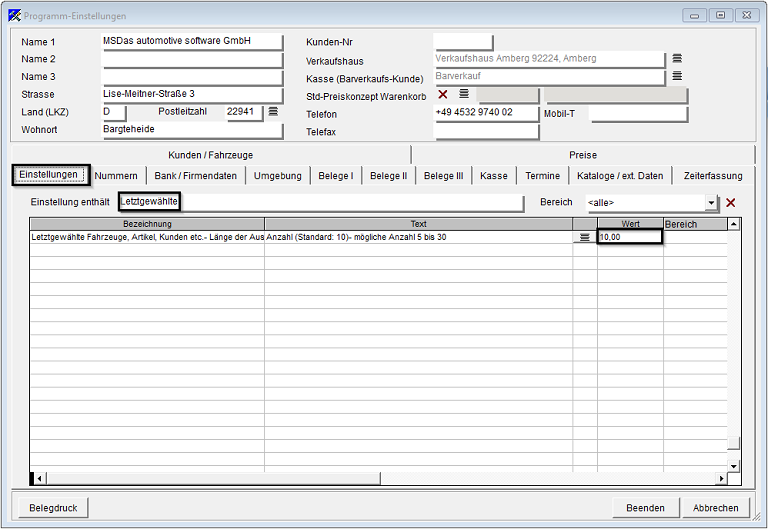Screen dimensions: 768x529
Task: Open the Verkaufshaus selection list icon
Action: 677,58
